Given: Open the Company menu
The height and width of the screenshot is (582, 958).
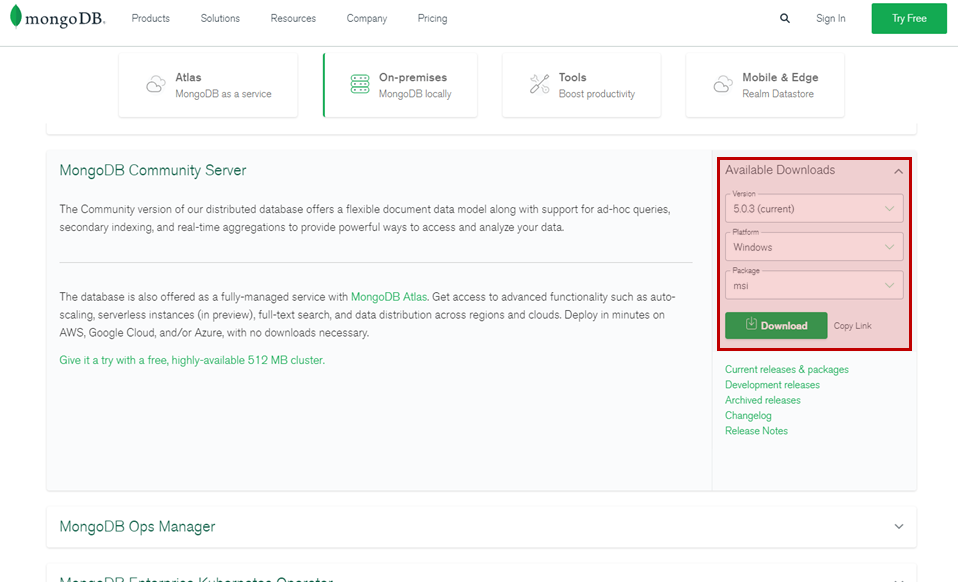Looking at the screenshot, I should pyautogui.click(x=367, y=18).
